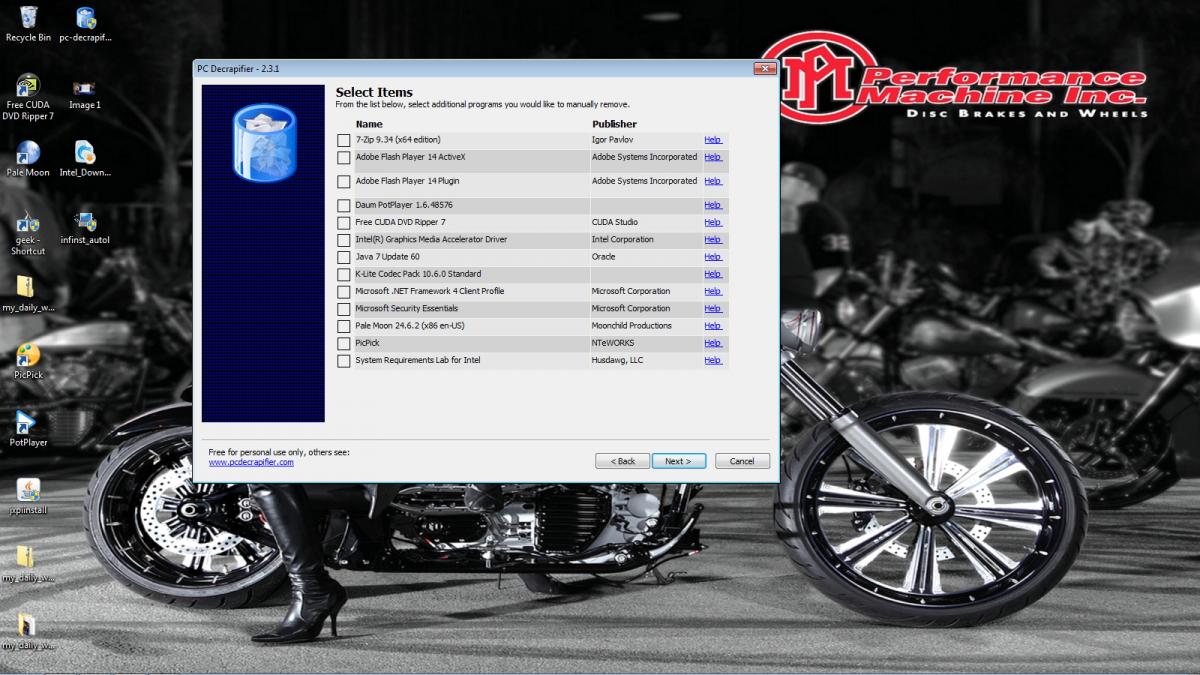This screenshot has width=1200, height=675.
Task: Select the 'CUDA Studio' publisher text
Action: [614, 222]
